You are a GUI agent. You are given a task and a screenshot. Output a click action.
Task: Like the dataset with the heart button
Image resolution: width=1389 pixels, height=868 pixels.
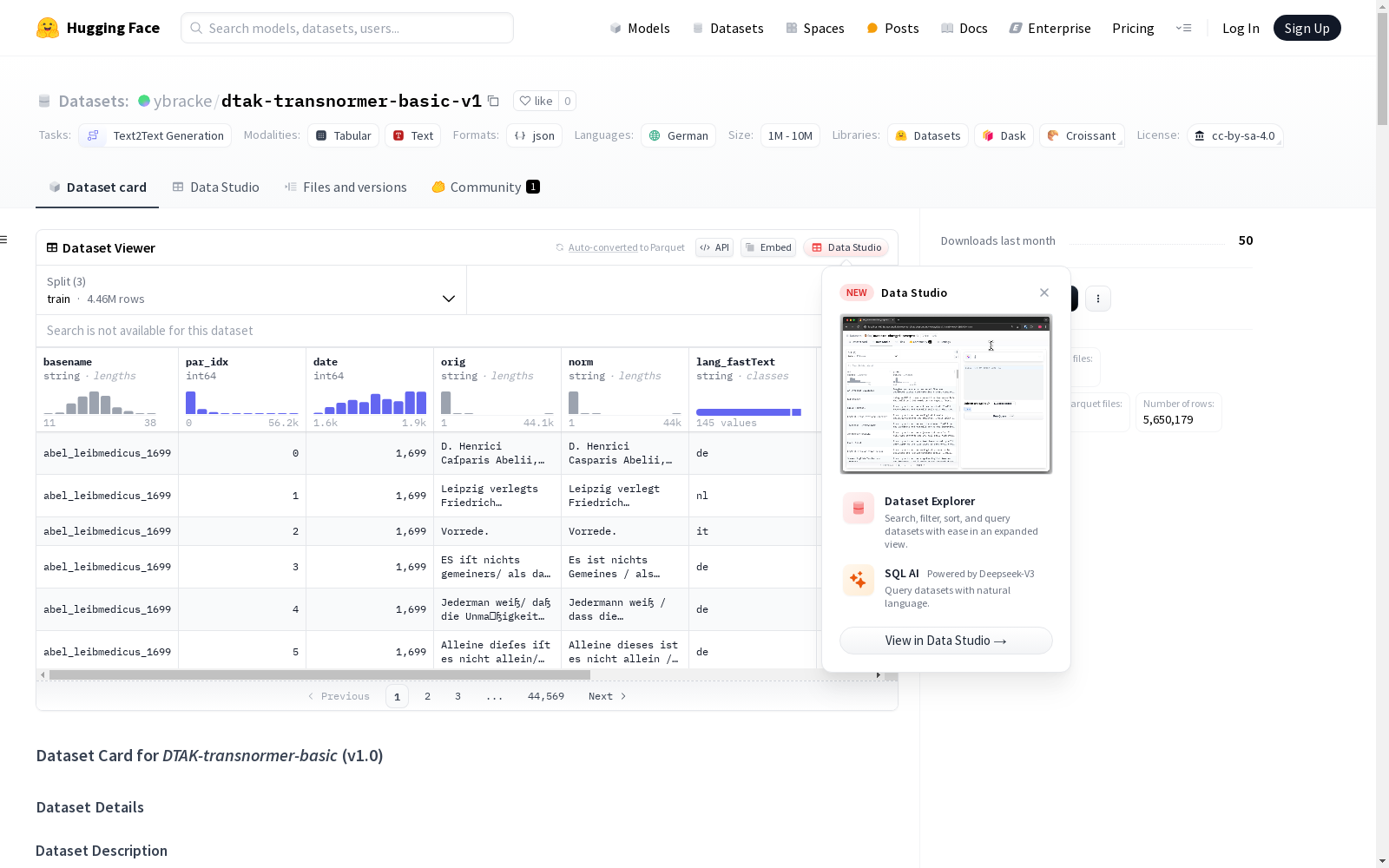(536, 101)
